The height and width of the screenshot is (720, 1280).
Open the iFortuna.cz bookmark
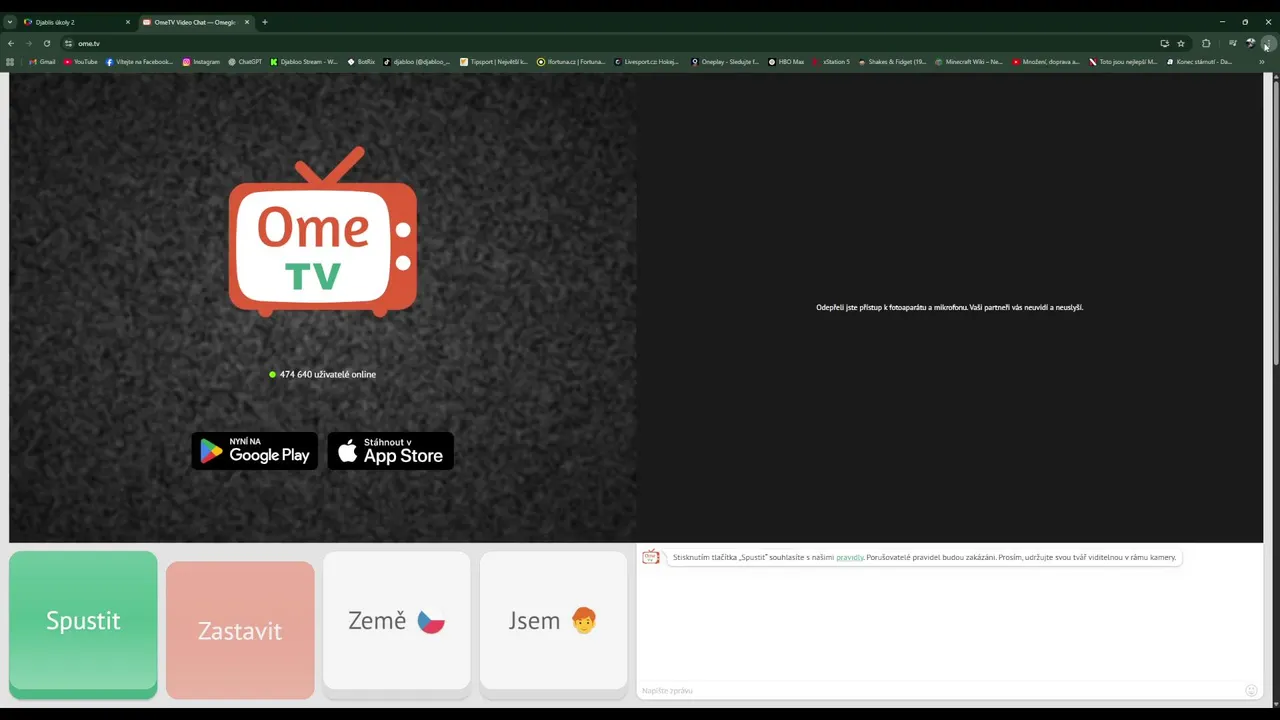[x=571, y=62]
